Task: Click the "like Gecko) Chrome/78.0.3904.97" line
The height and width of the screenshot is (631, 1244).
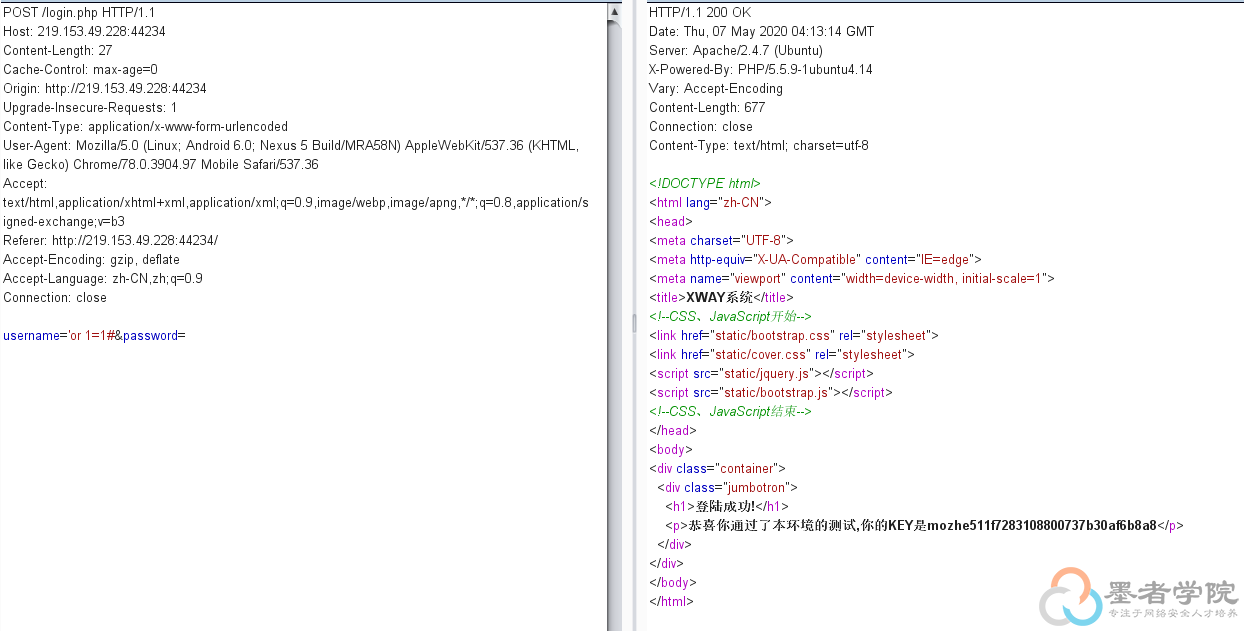Action: 161,164
